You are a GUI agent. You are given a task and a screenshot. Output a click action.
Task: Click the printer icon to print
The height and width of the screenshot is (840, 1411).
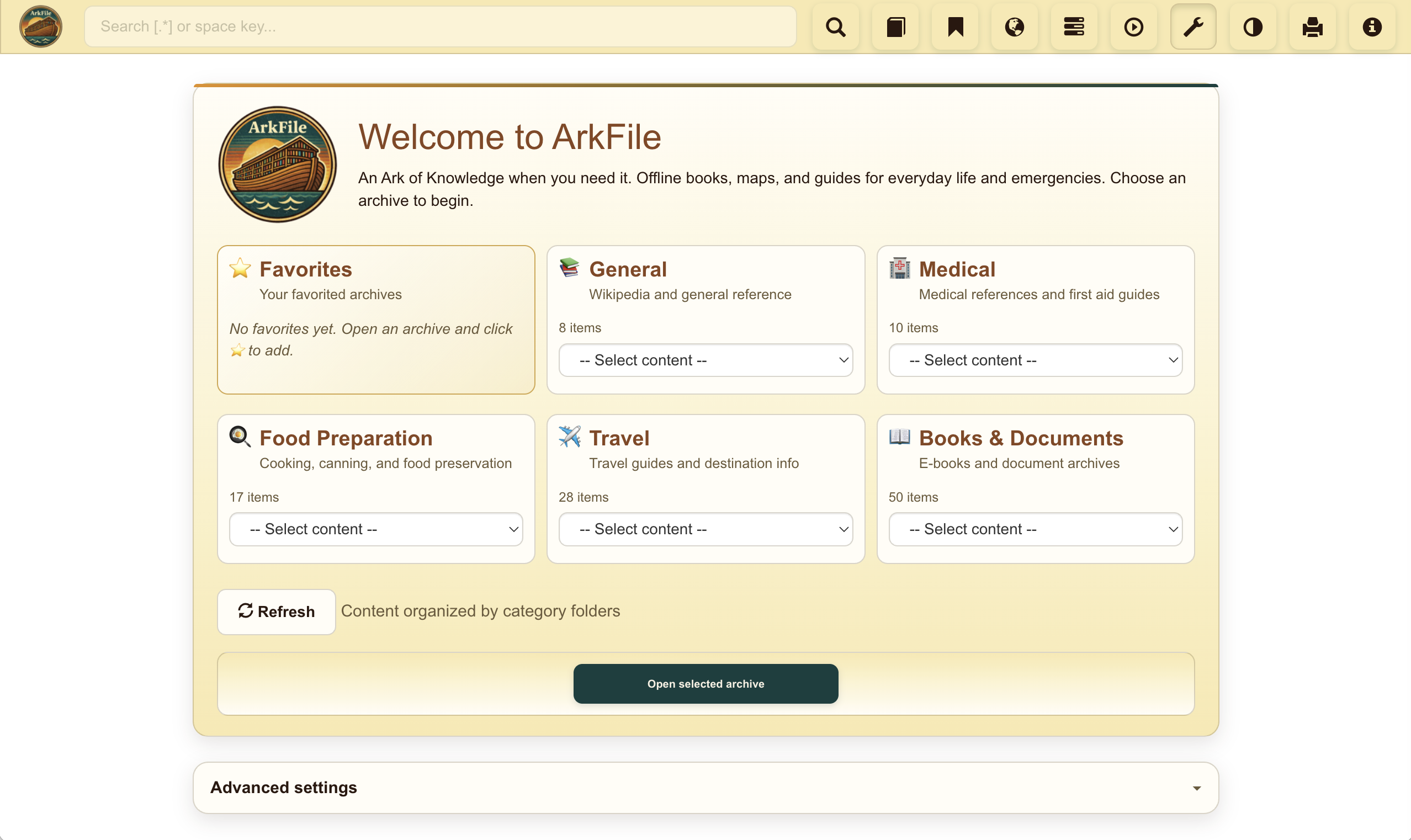click(1312, 26)
